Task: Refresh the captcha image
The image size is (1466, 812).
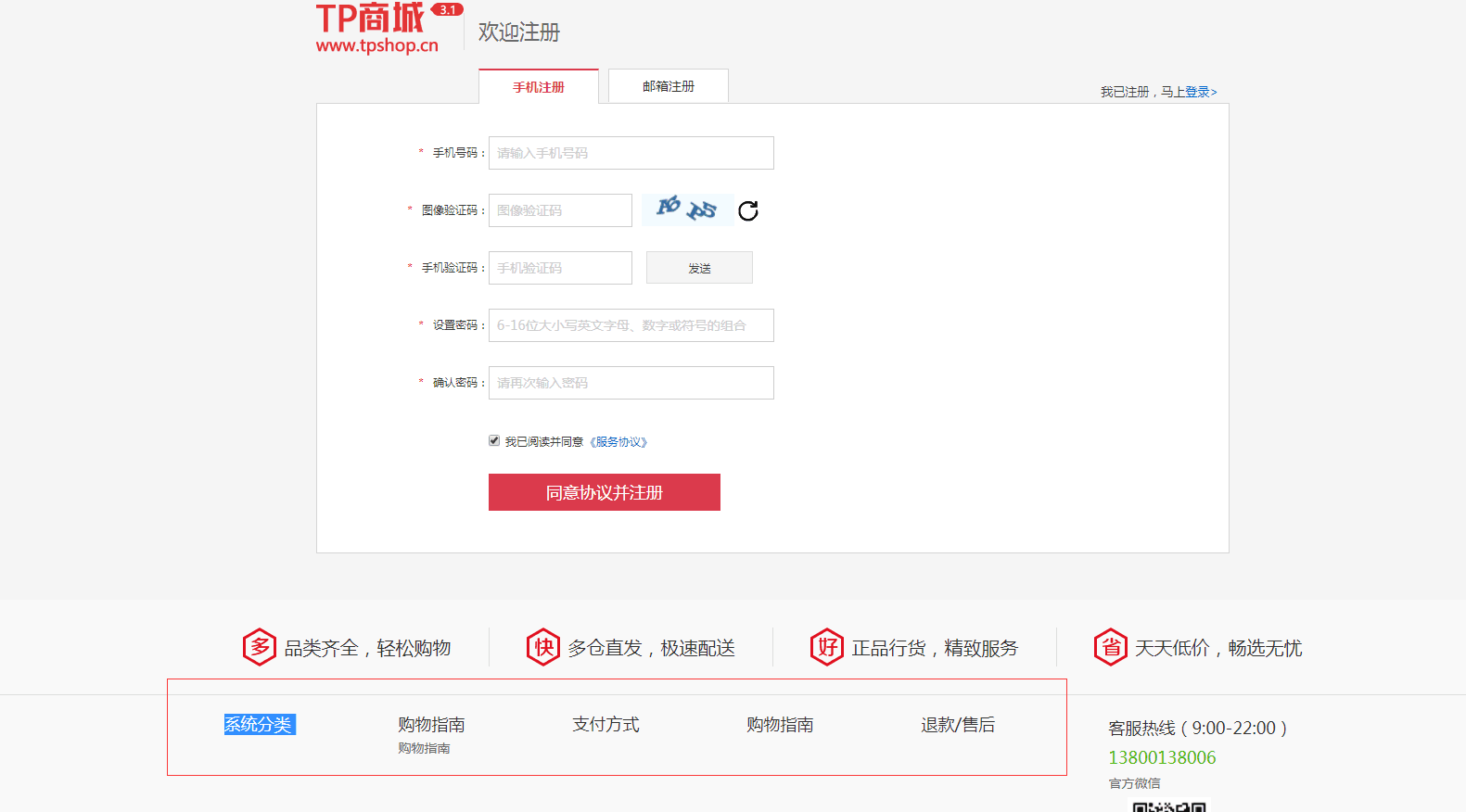Action: point(748,210)
